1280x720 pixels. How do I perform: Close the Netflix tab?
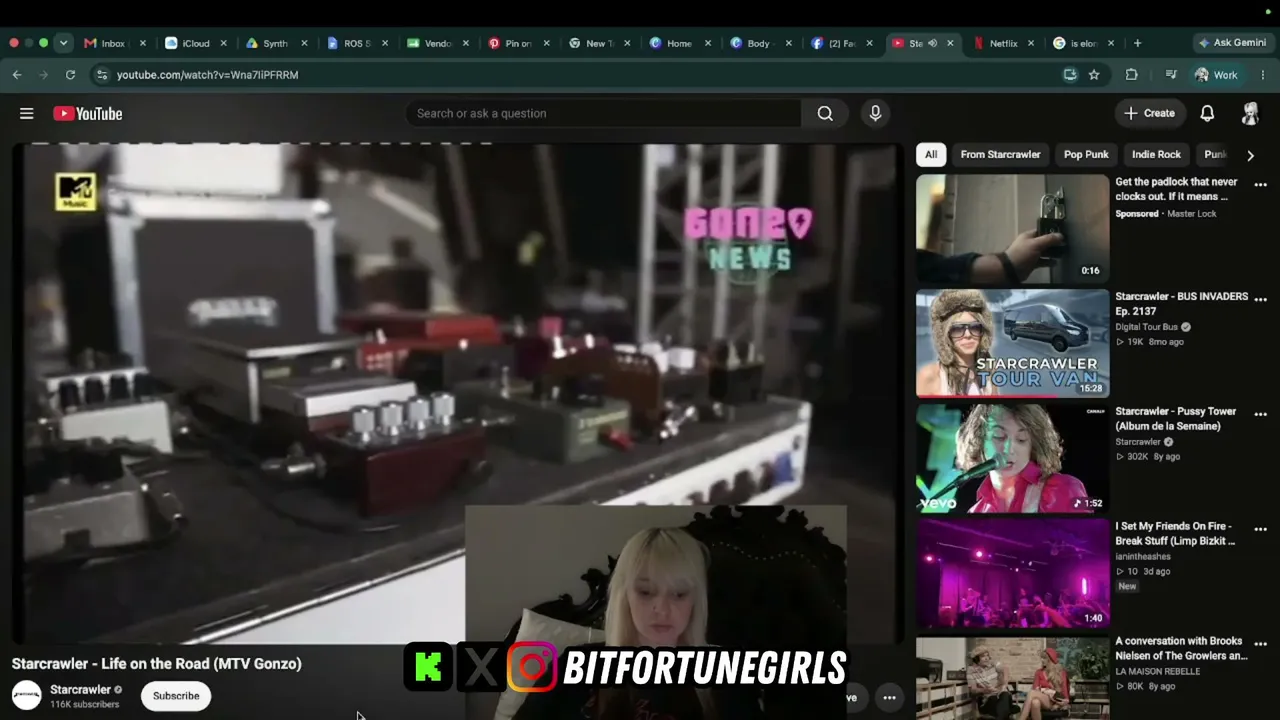(x=1030, y=43)
